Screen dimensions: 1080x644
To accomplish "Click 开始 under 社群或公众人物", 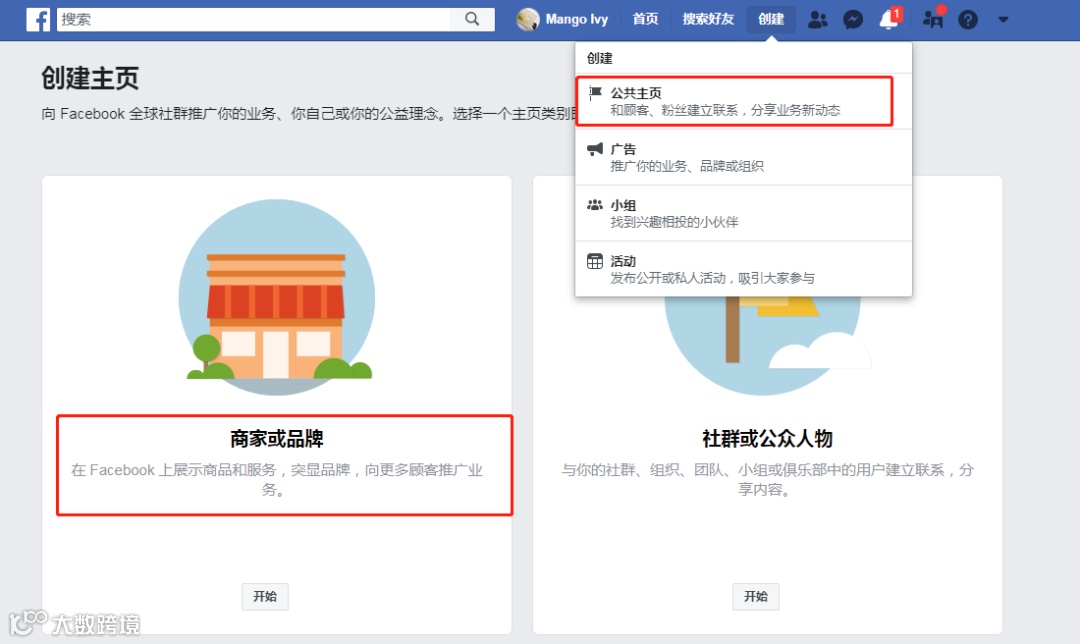I will (756, 596).
